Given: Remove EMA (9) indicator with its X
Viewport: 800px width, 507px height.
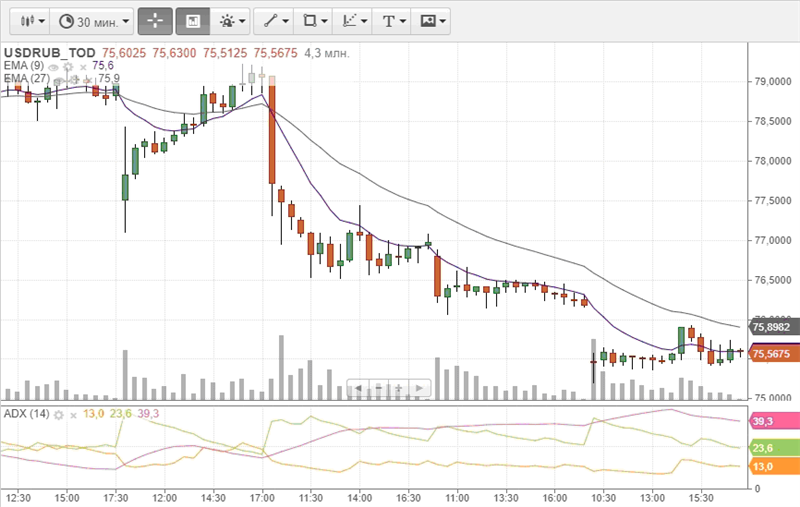Looking at the screenshot, I should point(83,67).
